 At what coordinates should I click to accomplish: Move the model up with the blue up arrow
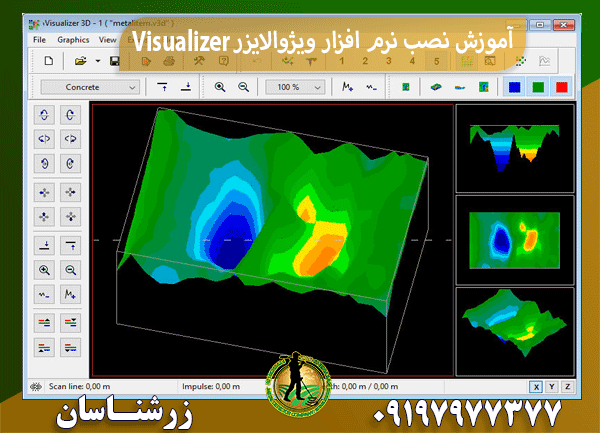(44, 217)
